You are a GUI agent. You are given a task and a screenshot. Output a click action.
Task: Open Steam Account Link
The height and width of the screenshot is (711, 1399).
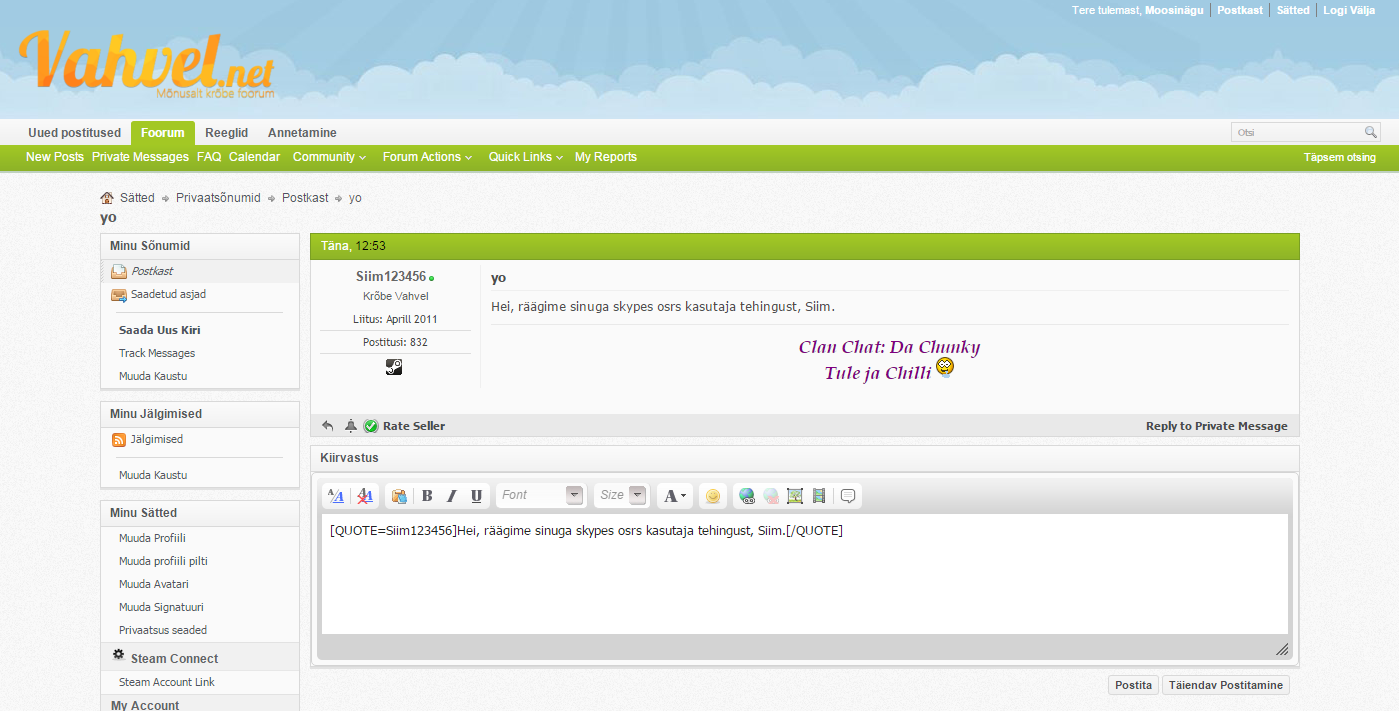167,682
